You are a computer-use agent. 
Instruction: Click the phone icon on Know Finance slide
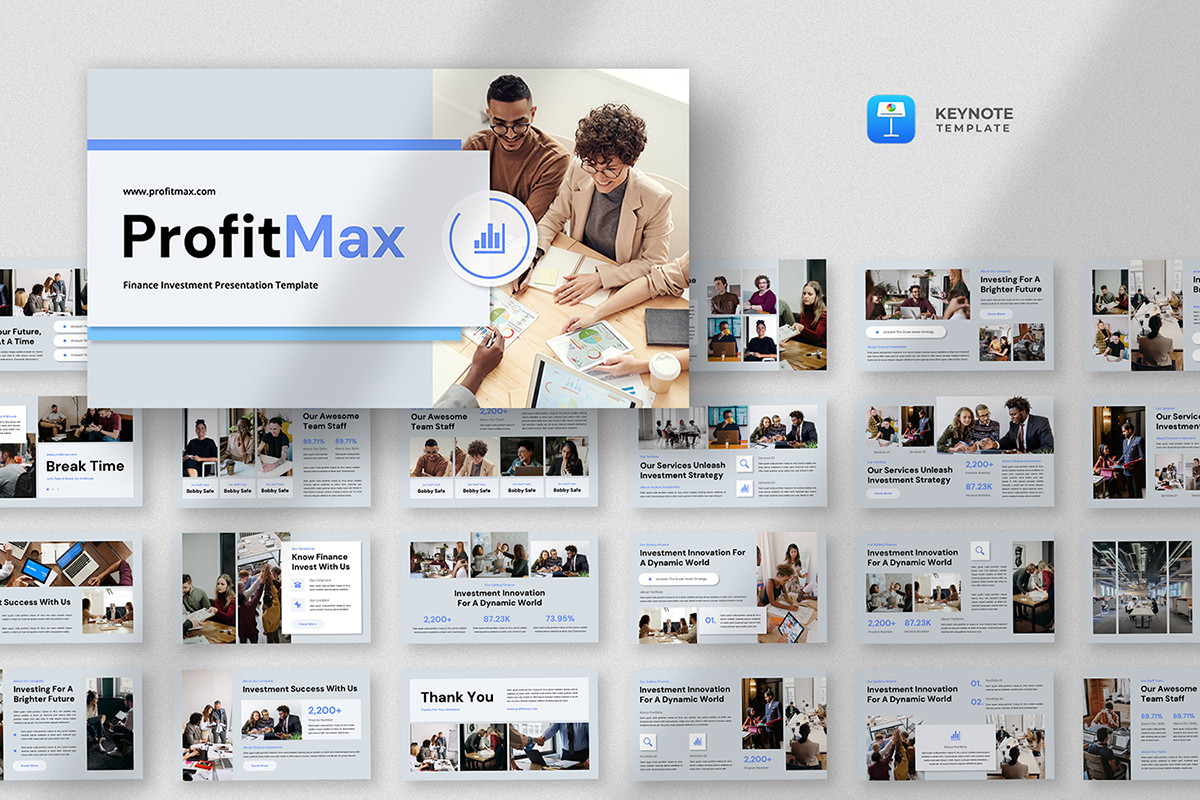coord(299,585)
